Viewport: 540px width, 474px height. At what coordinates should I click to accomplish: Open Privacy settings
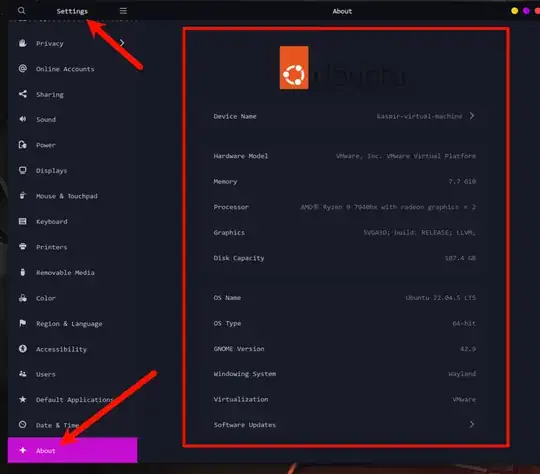[72, 43]
